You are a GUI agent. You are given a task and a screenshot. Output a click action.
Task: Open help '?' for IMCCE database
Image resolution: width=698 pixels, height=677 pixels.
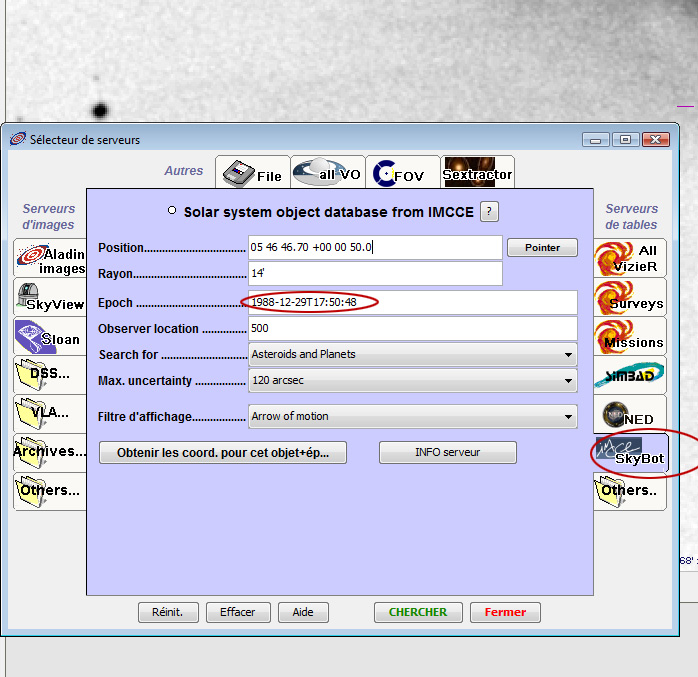click(489, 211)
